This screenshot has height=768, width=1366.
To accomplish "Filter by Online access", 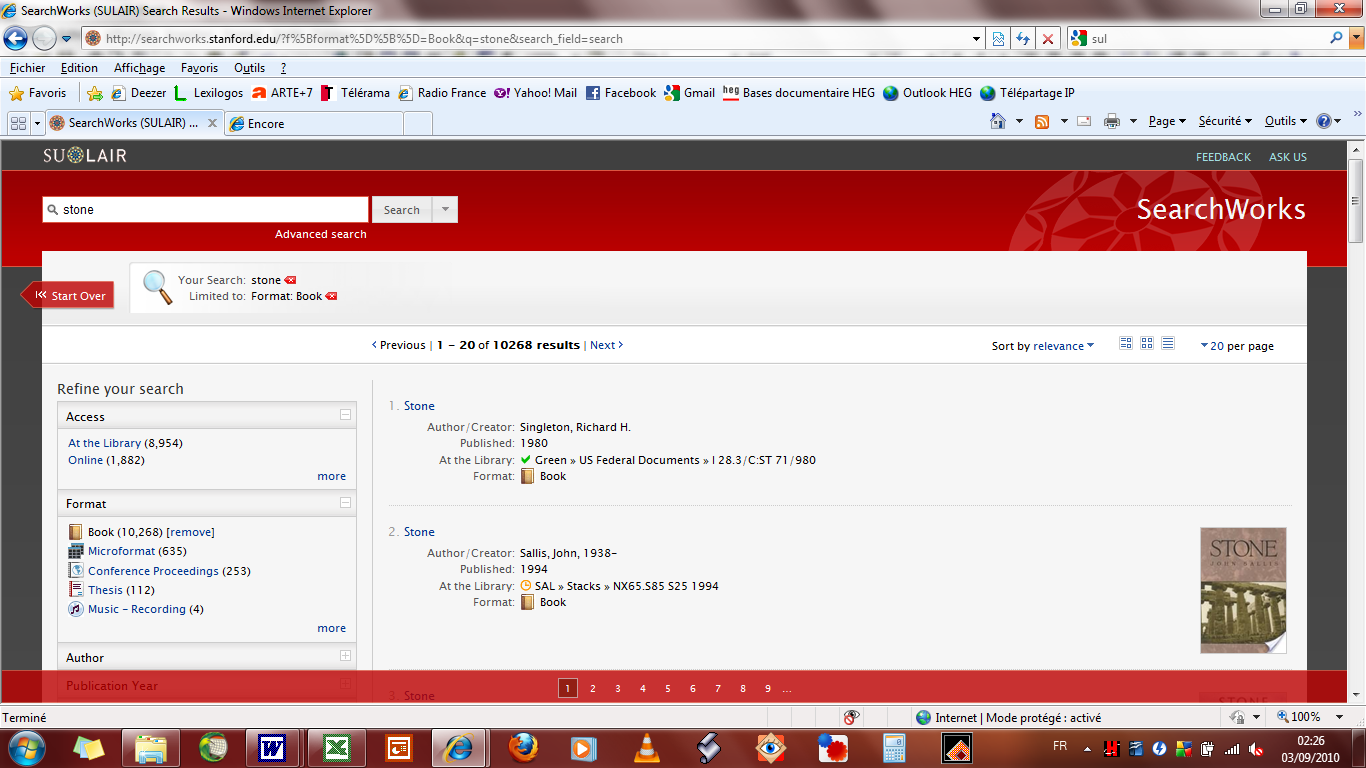I will (x=85, y=460).
